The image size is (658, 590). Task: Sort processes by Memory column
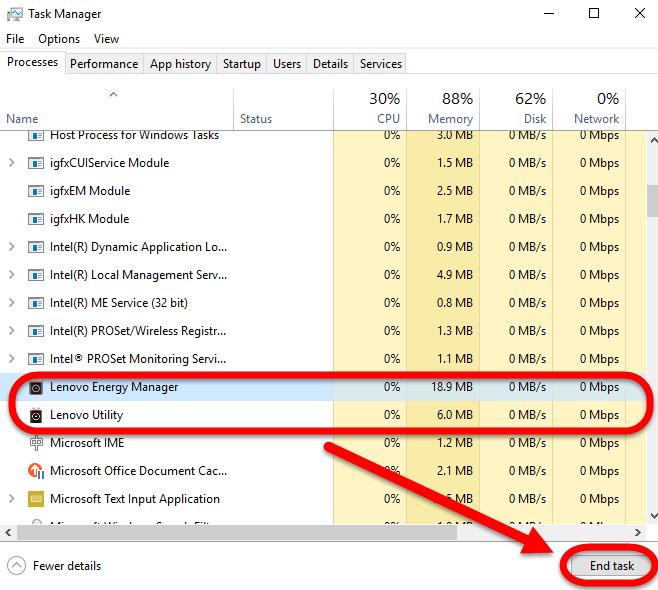[x=443, y=109]
